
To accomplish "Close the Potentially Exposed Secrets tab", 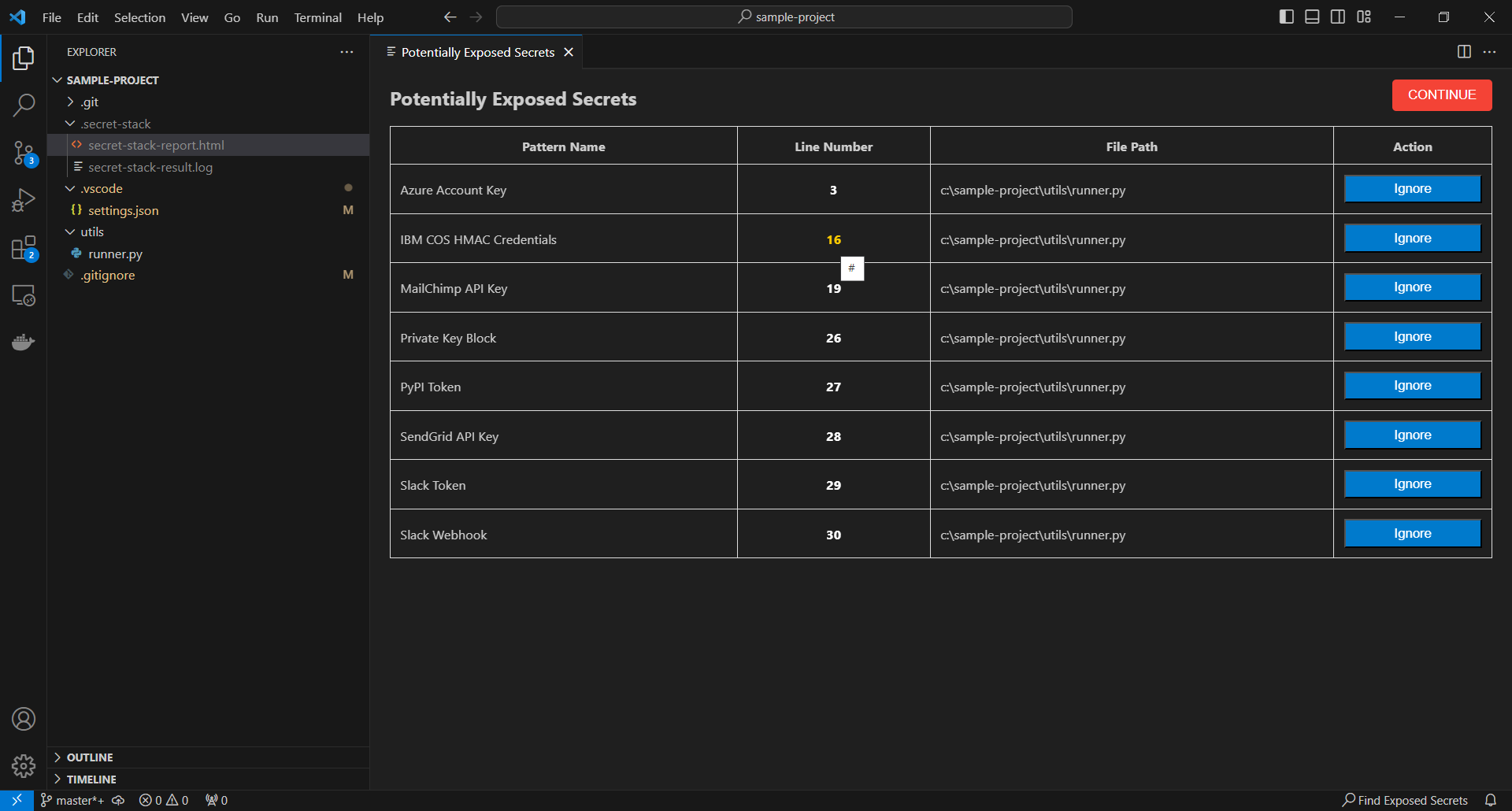I will tap(569, 52).
